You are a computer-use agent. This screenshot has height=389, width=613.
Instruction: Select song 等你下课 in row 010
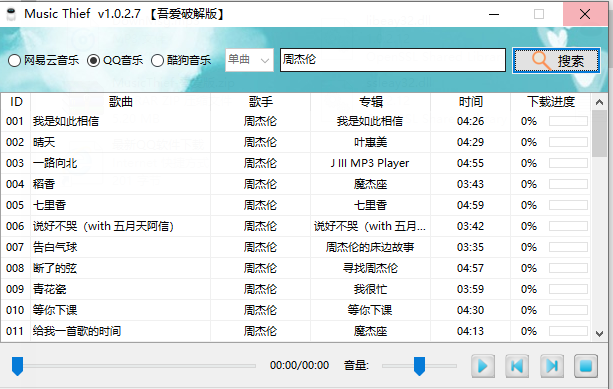[x=55, y=310]
